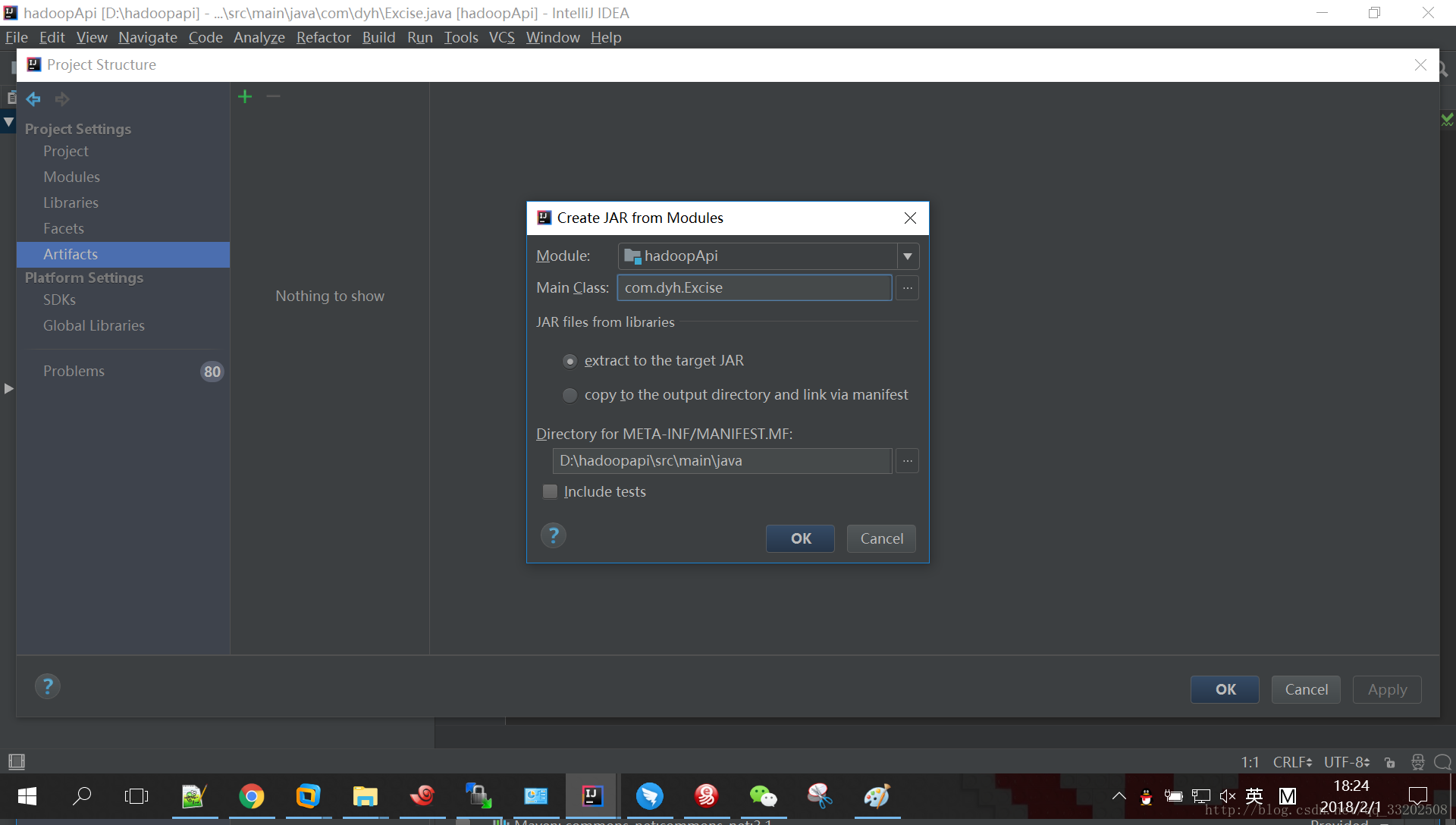This screenshot has width=1456, height=825.
Task: Open the Build menu
Action: point(378,37)
